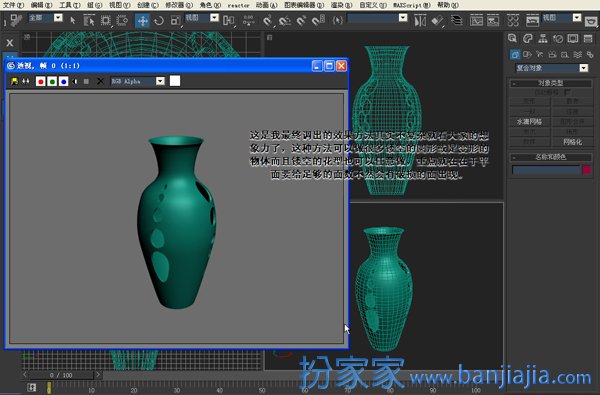This screenshot has height=395, width=600.
Task: Clear the rendered image with X button
Action: 100,81
